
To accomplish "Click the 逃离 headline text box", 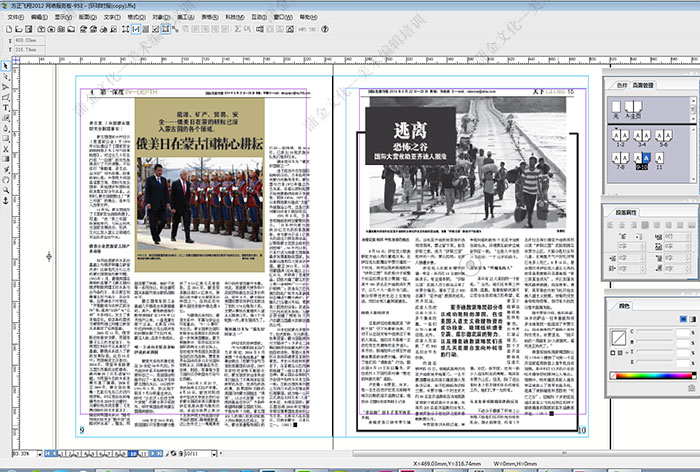I will (410, 130).
